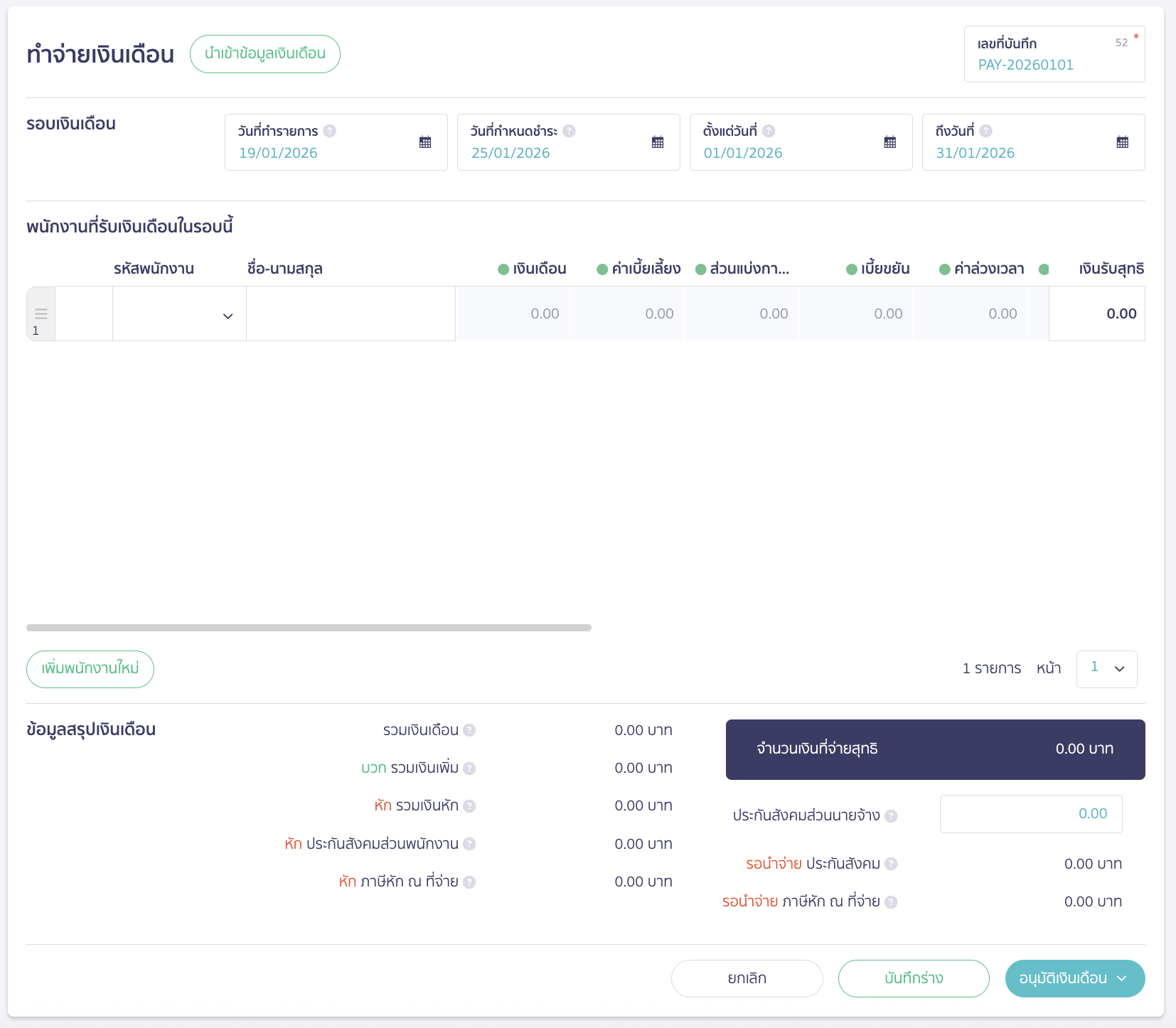Click help icon beside หัก ภาษีหัก ณ ที่จ่าย
Viewport: 1176px width, 1028px height.
tap(469, 882)
